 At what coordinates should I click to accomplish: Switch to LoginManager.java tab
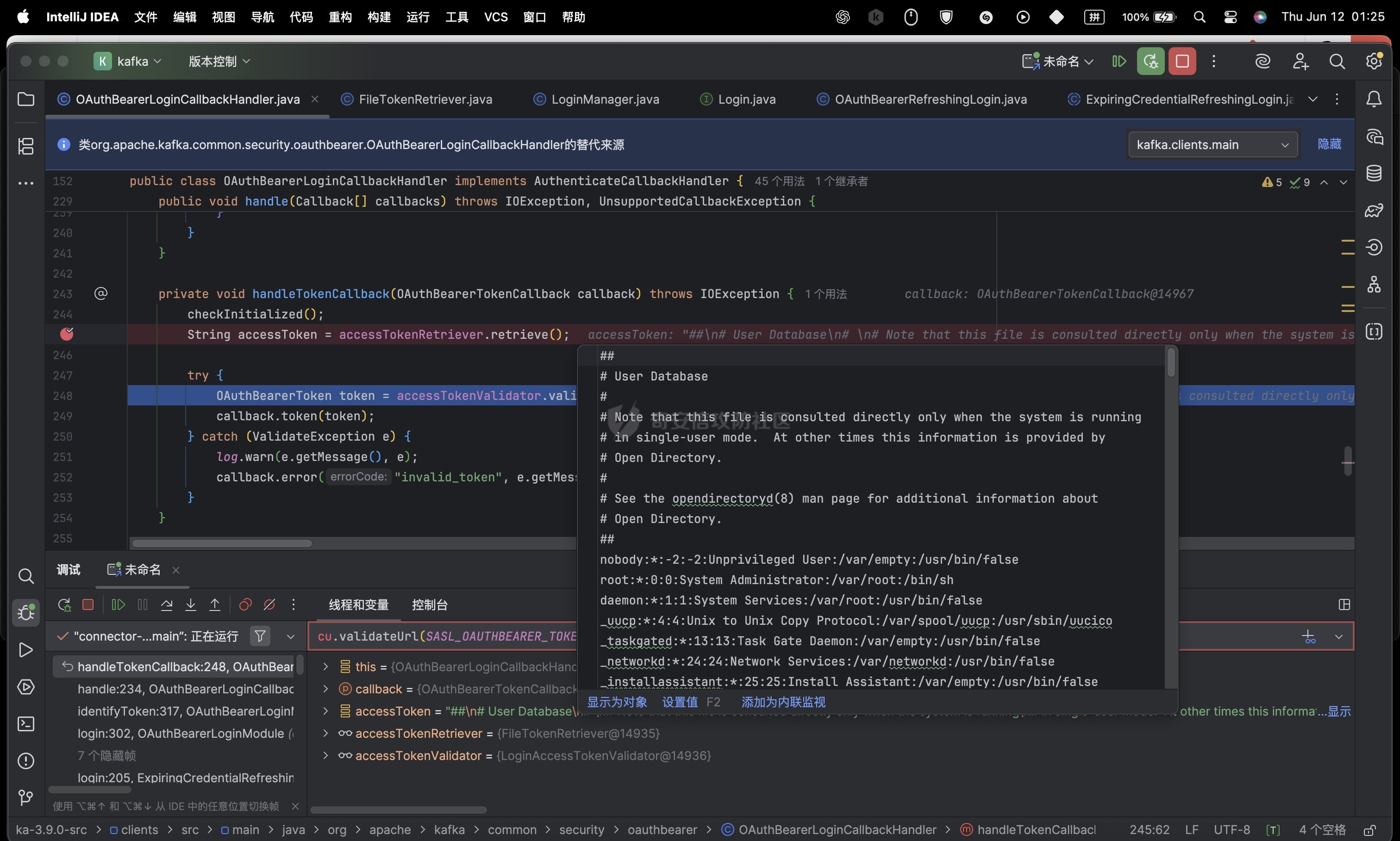click(x=597, y=99)
